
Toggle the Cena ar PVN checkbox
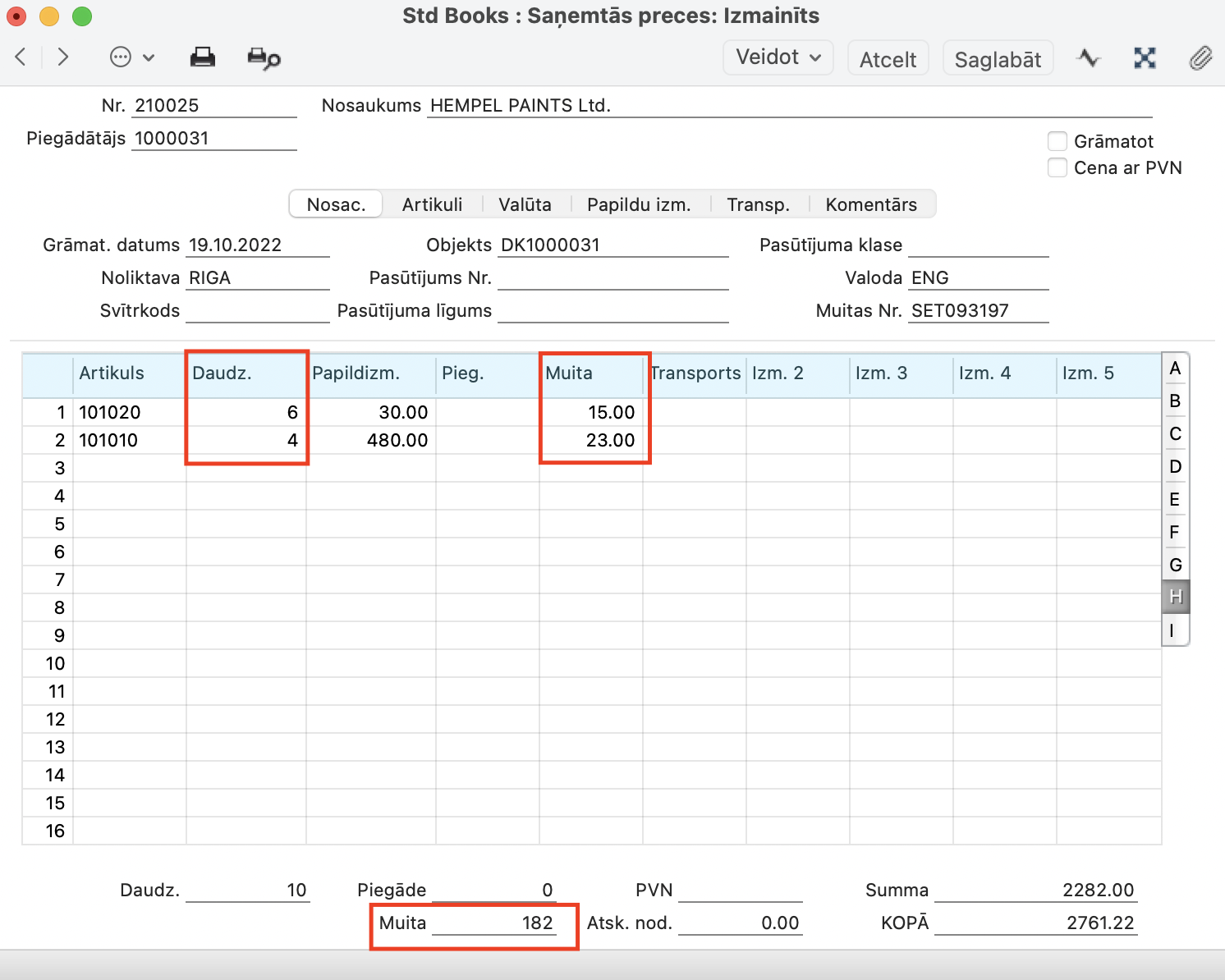pos(1058,167)
